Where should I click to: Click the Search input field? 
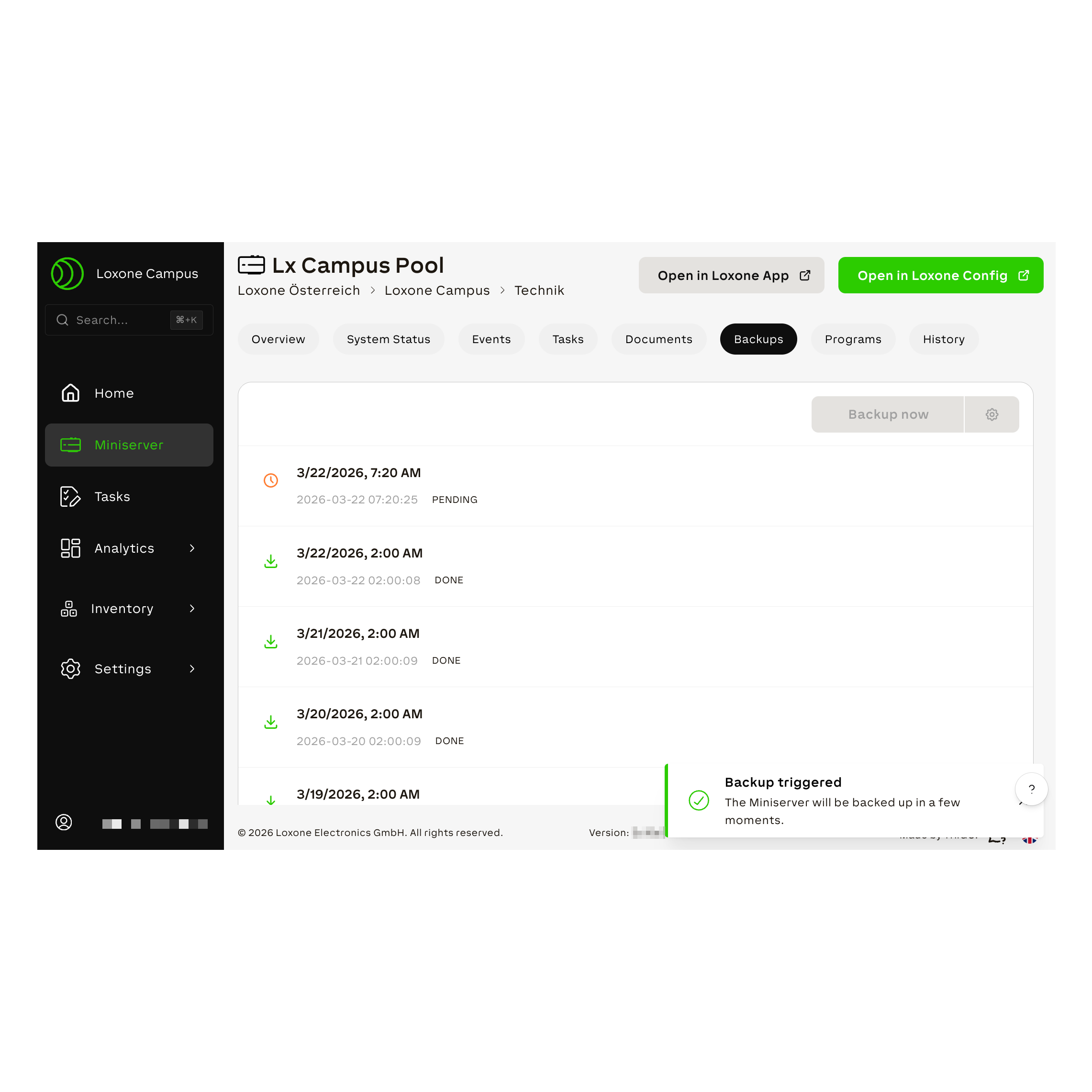click(x=119, y=320)
